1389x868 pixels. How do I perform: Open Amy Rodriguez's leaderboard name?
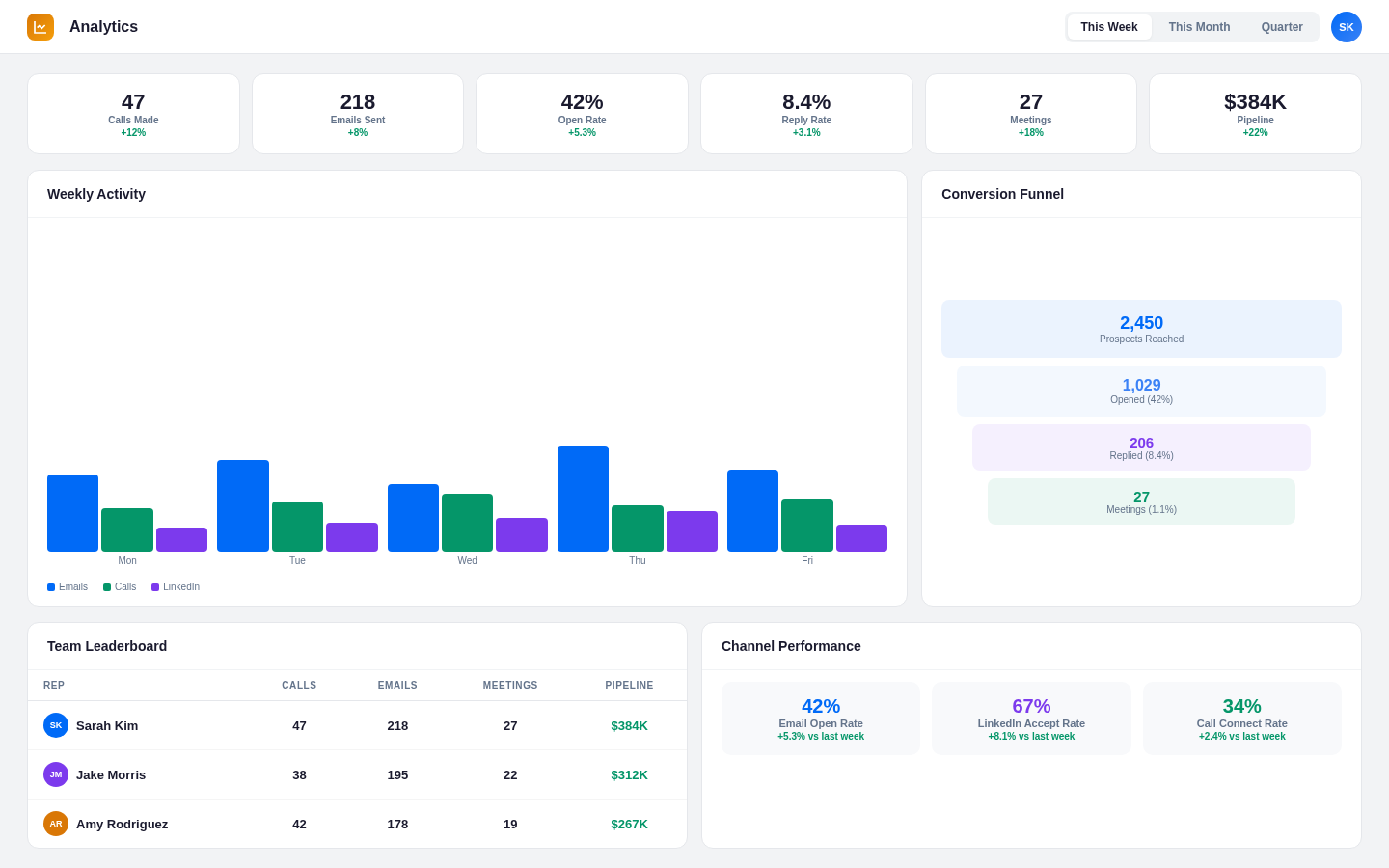[x=122, y=824]
